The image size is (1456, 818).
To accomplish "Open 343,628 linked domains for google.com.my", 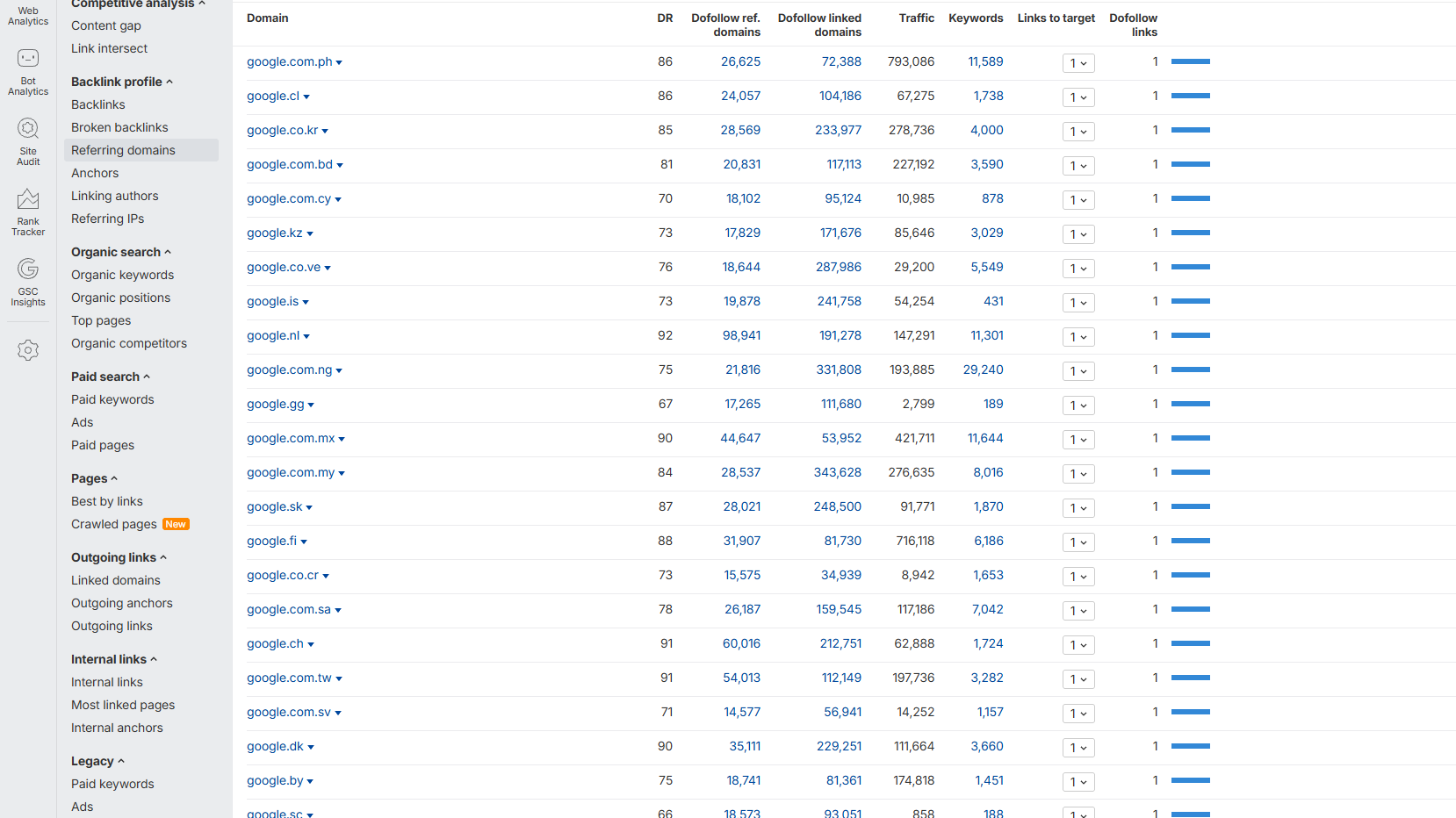I will [x=838, y=472].
